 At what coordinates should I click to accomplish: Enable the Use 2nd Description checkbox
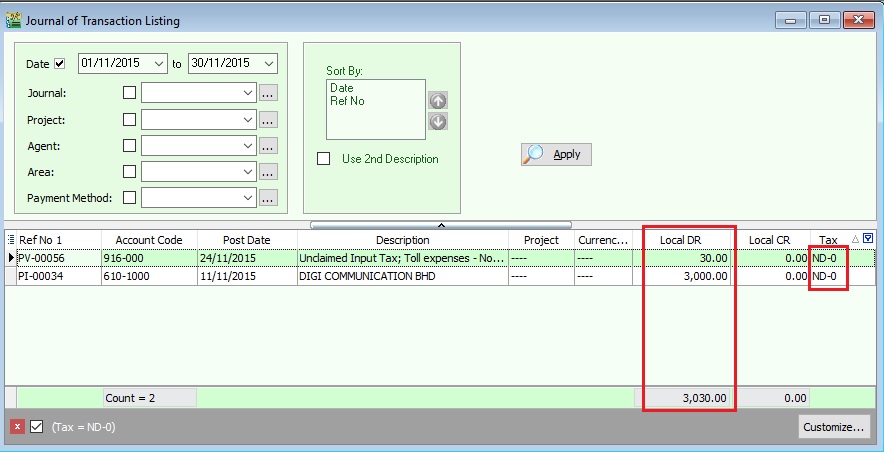coord(323,158)
